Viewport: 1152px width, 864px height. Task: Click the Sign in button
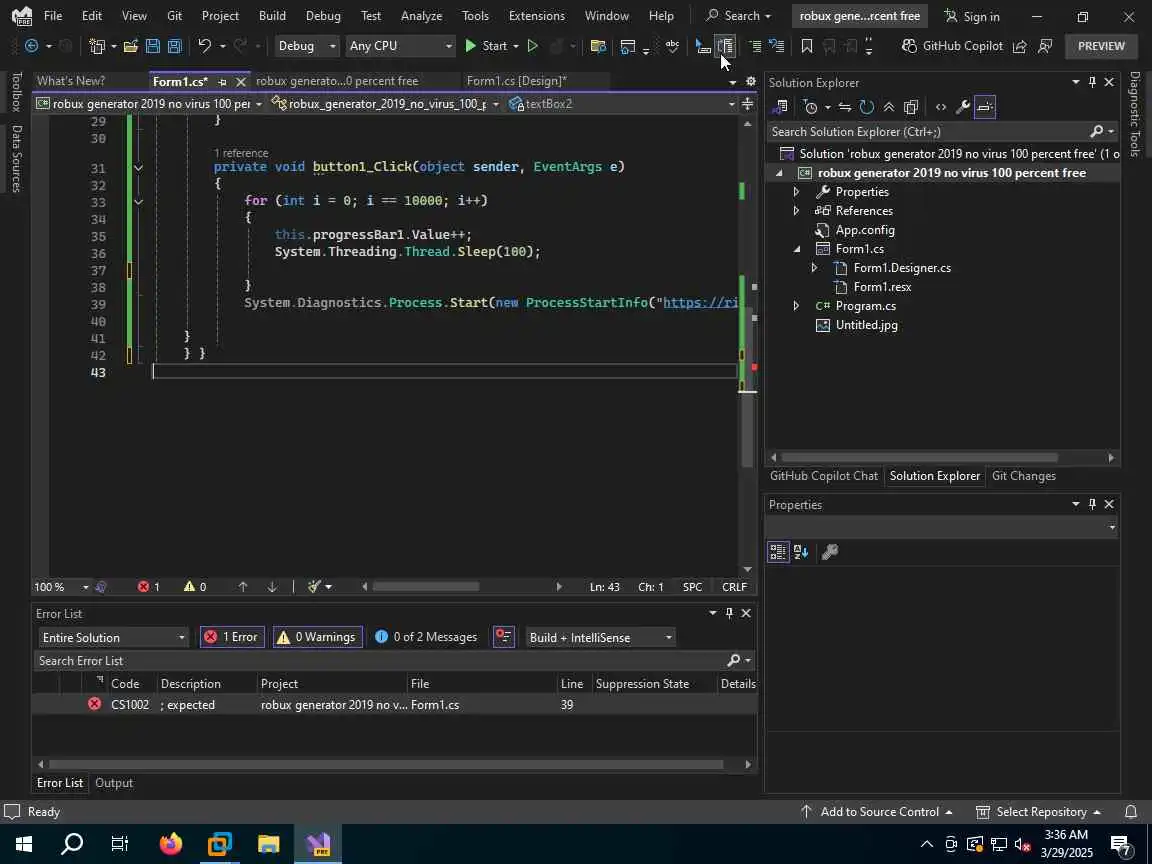(x=971, y=16)
